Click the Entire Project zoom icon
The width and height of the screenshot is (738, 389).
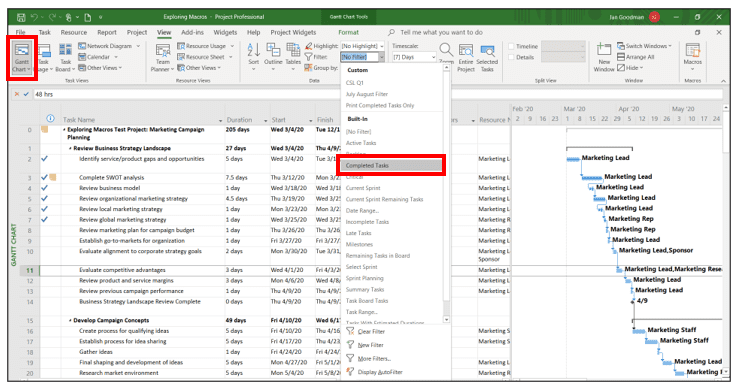coord(465,57)
